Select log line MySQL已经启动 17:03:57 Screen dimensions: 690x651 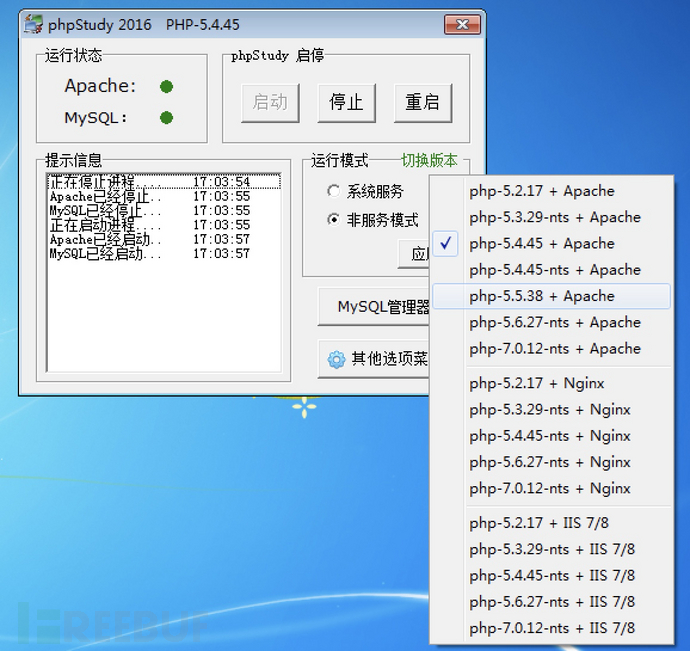164,254
